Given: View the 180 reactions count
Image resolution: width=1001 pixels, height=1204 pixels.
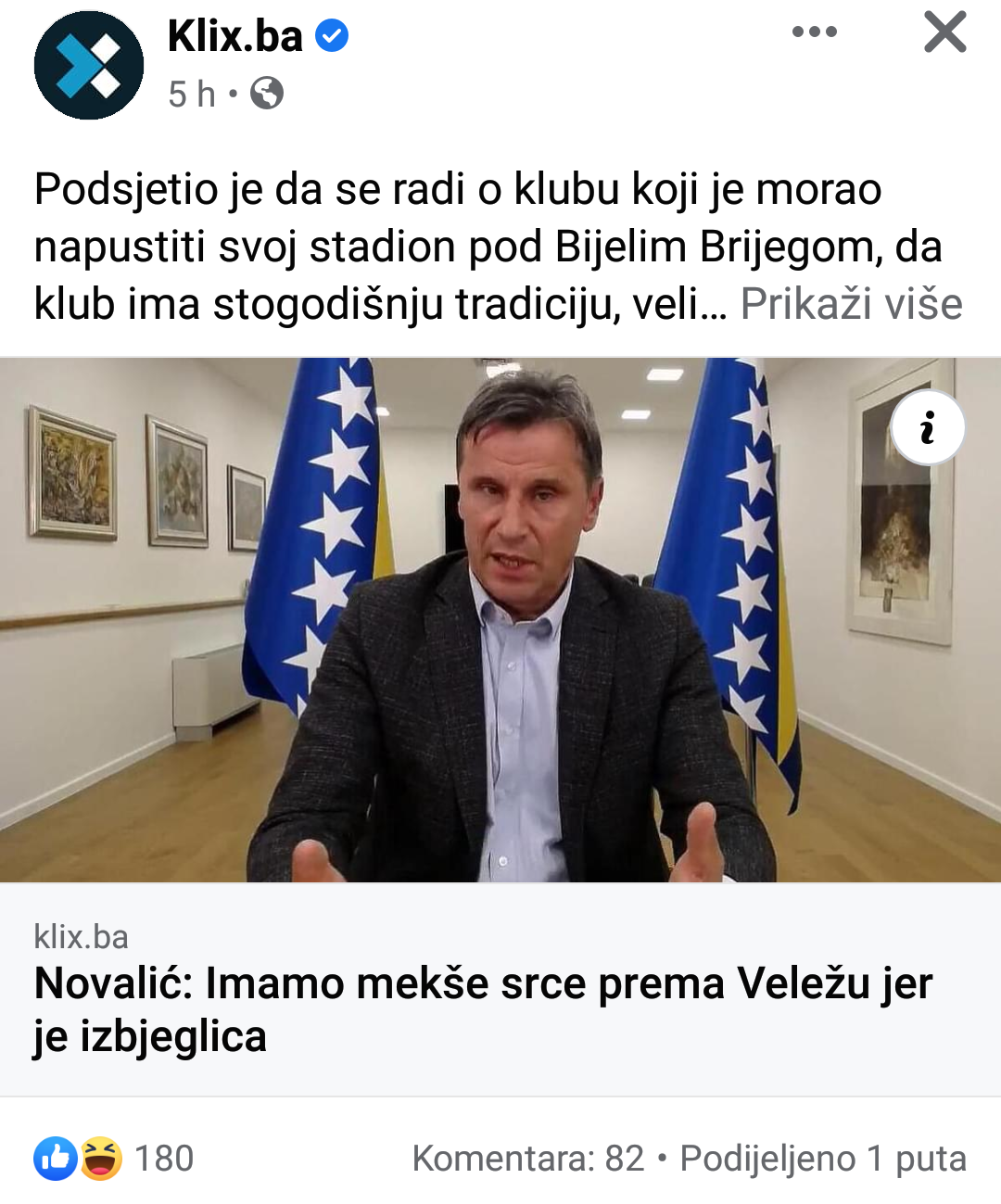Looking at the screenshot, I should coord(164,1159).
